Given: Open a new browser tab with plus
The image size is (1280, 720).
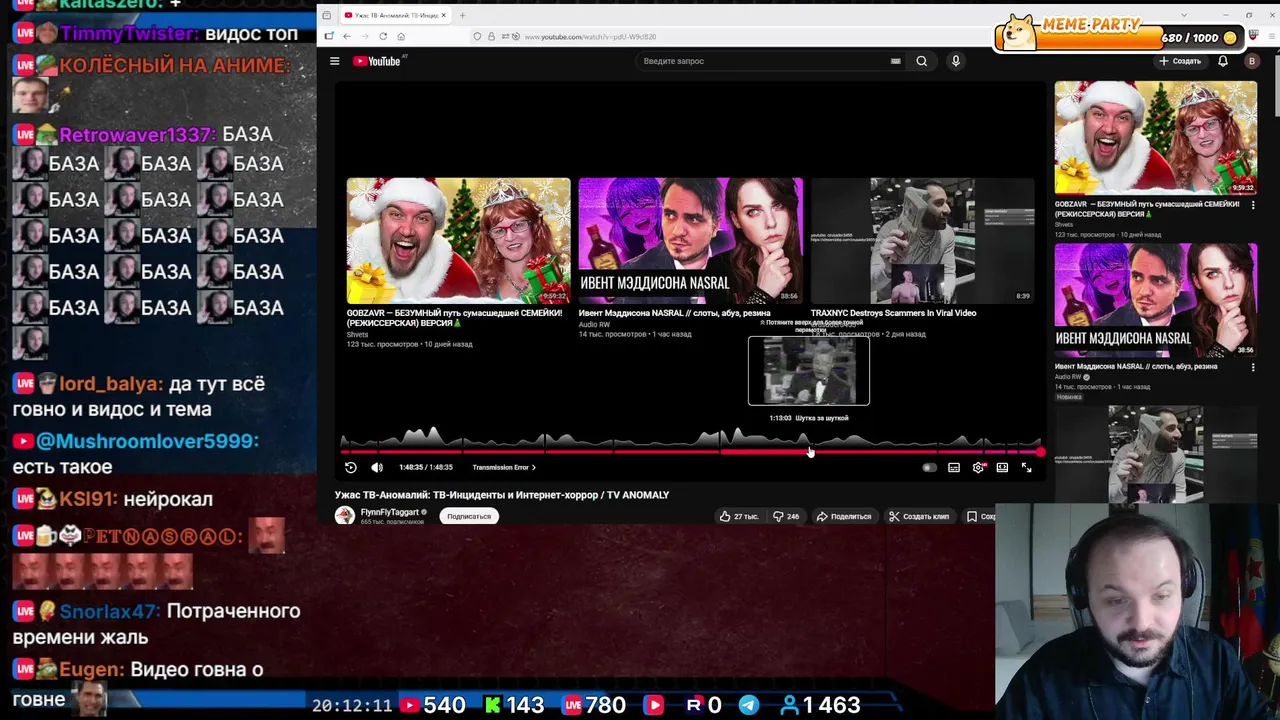Looking at the screenshot, I should (x=462, y=15).
